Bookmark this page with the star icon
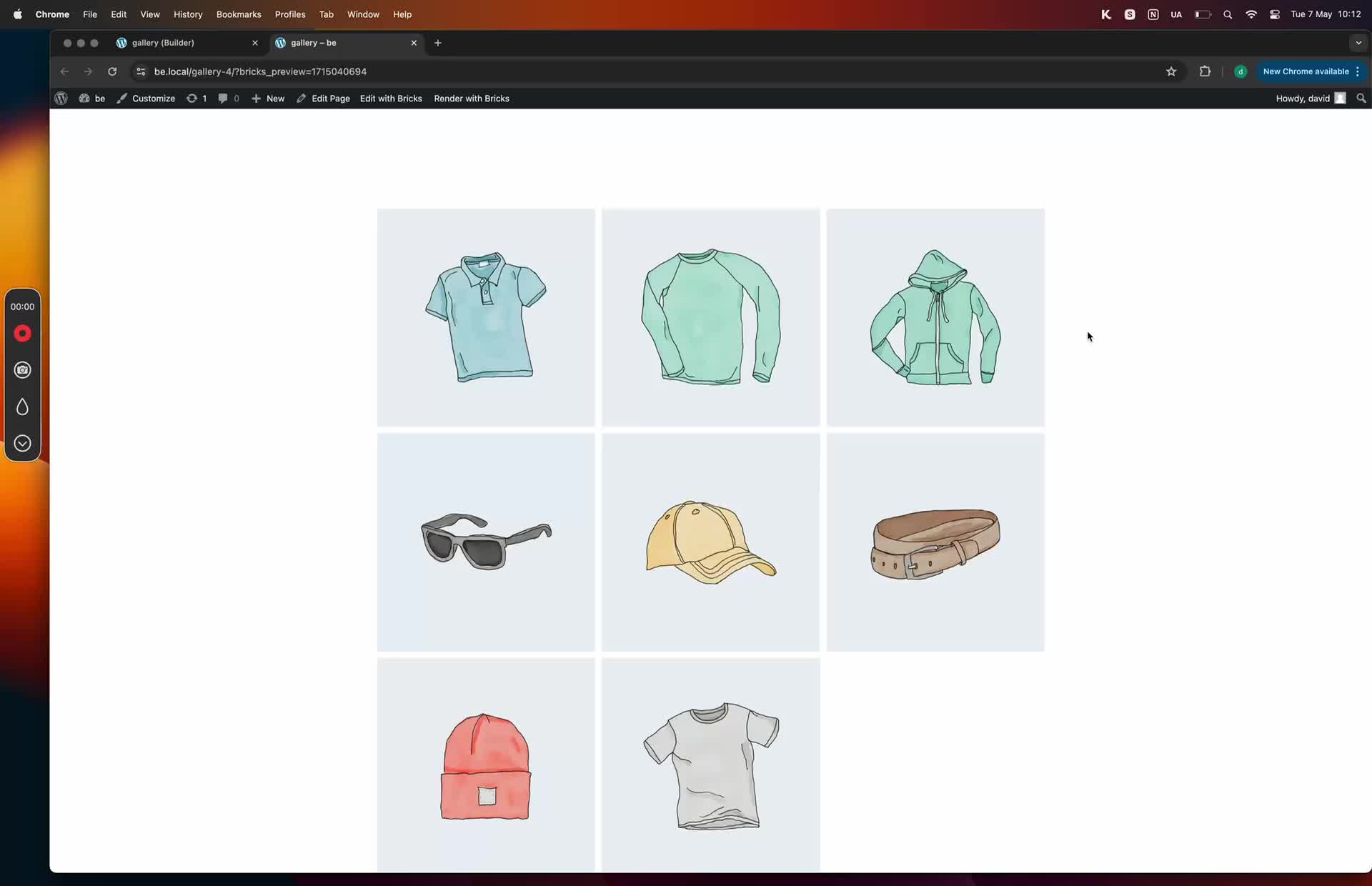Screen dimensions: 1372x886 pos(1171,71)
